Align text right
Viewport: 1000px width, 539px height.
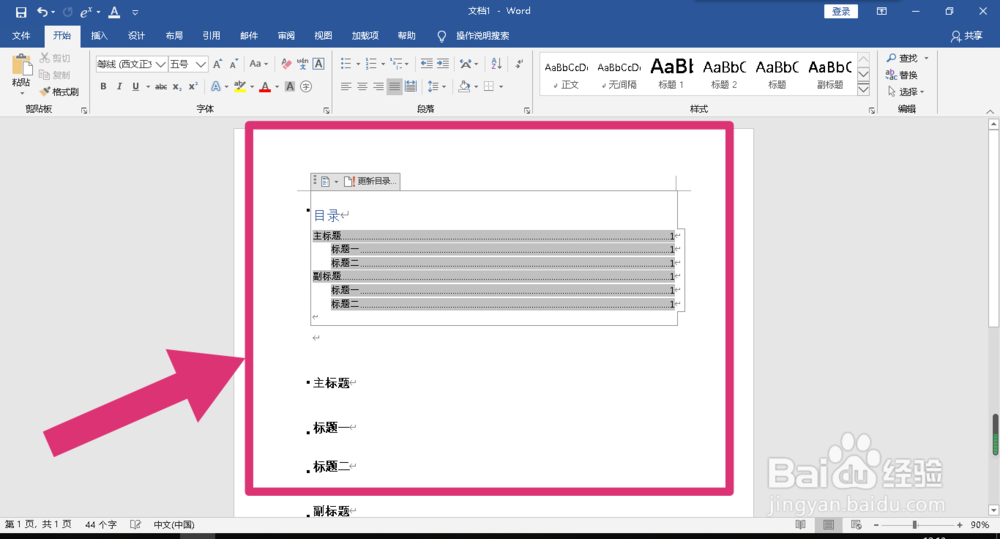pos(378,86)
